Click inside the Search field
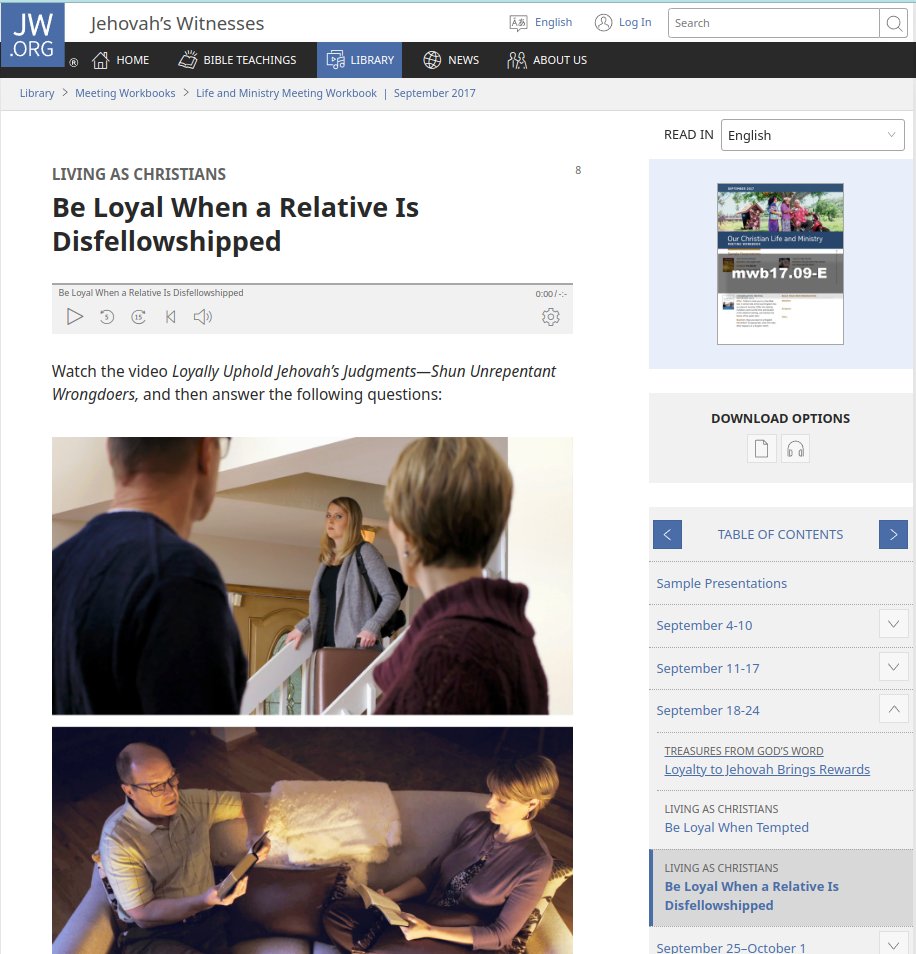This screenshot has width=916, height=954. click(x=774, y=23)
